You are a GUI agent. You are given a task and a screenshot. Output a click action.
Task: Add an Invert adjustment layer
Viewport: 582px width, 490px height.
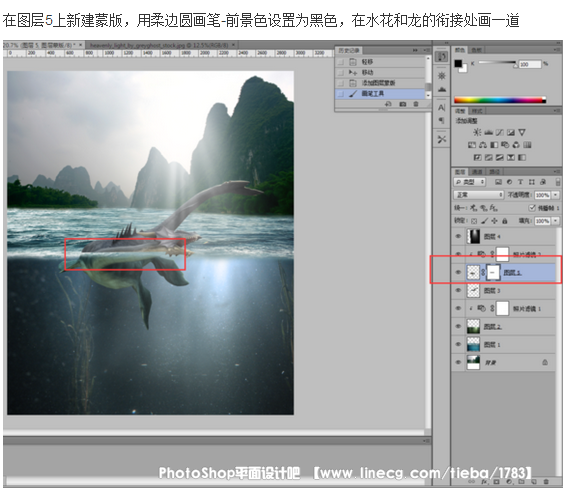[x=478, y=157]
